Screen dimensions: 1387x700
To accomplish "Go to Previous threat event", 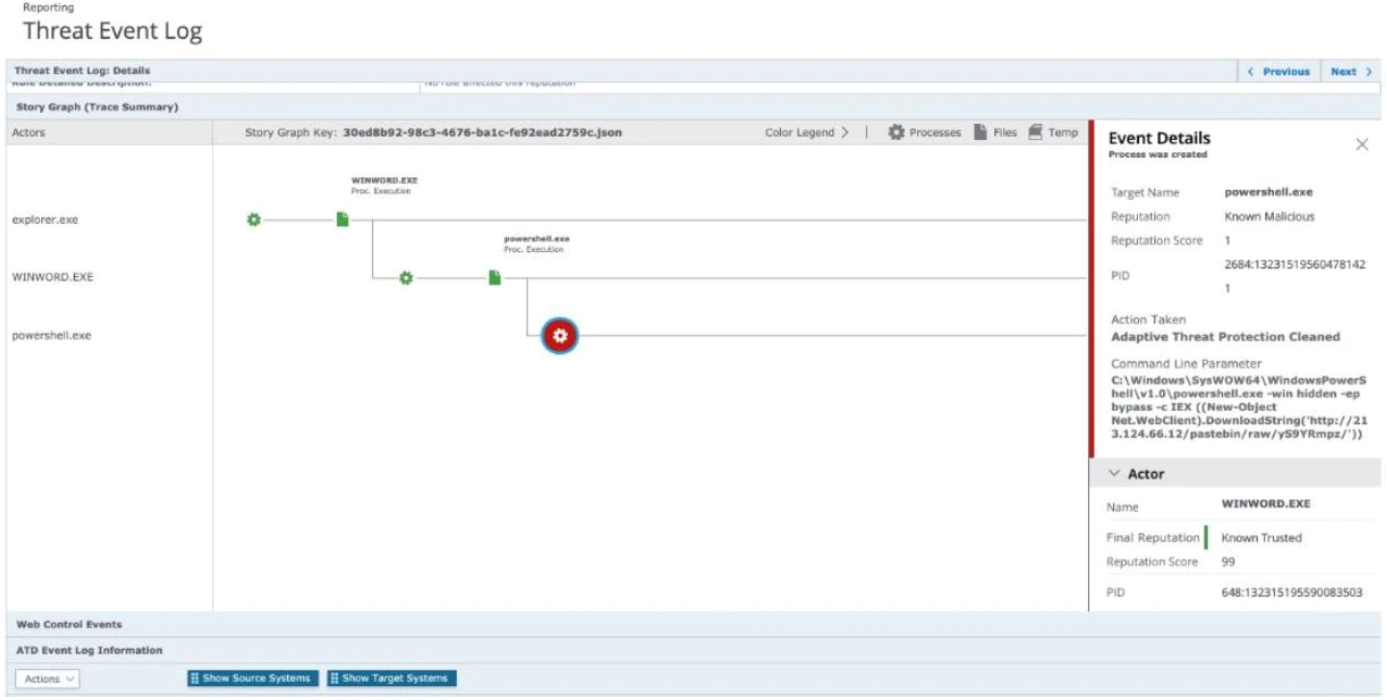I will pyautogui.click(x=1279, y=72).
